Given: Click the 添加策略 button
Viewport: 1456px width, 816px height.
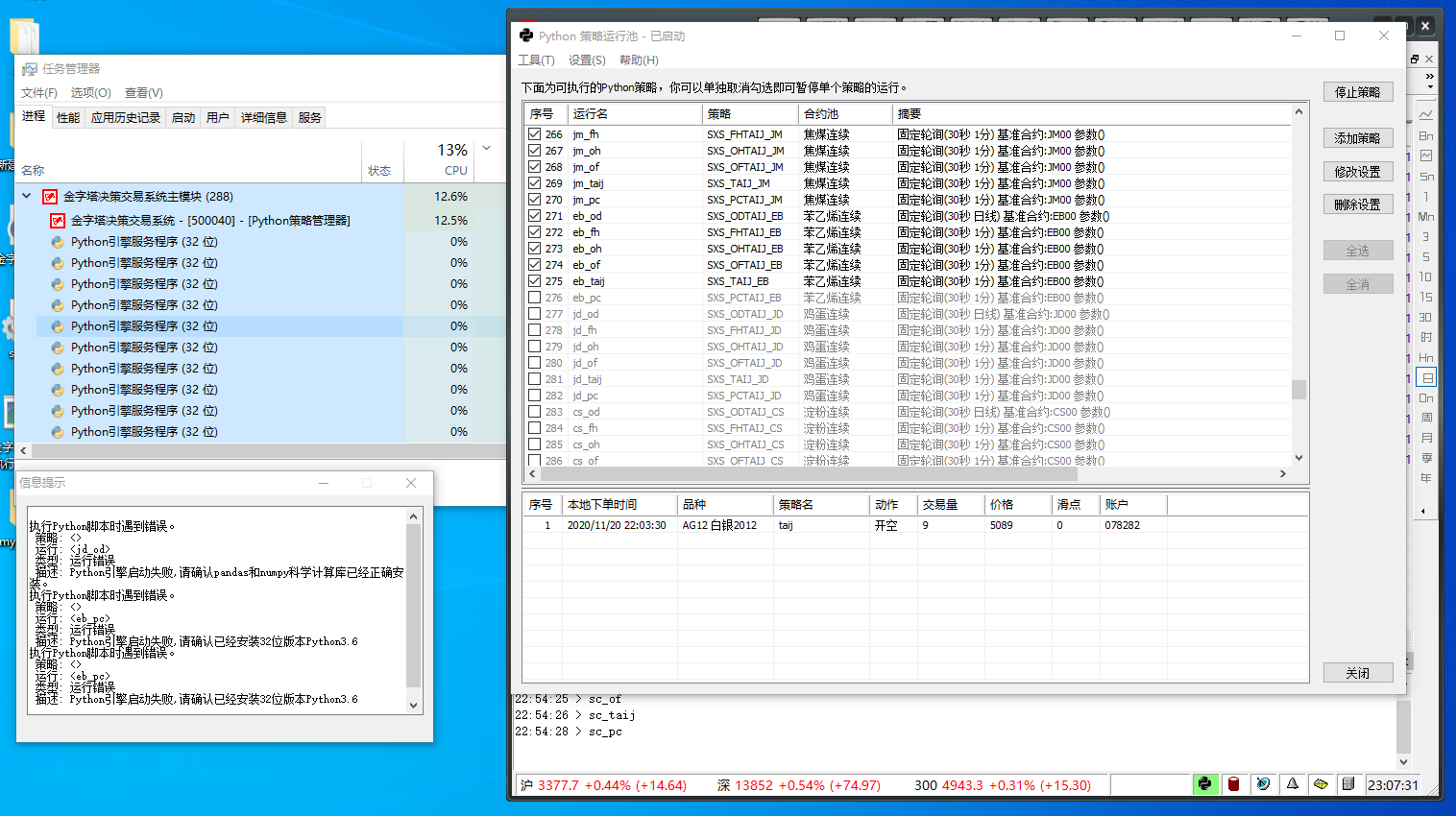Looking at the screenshot, I should tap(1358, 138).
